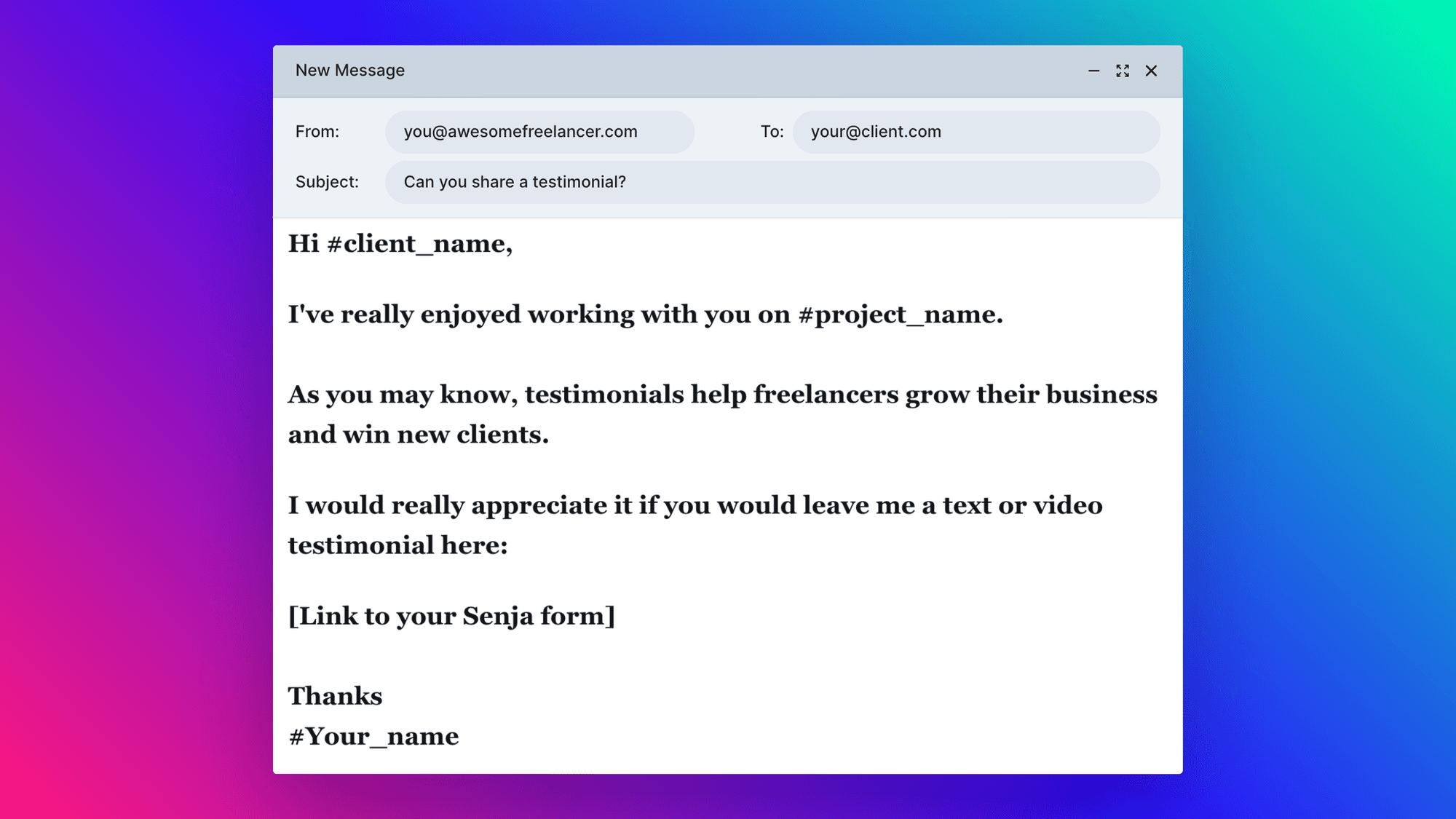The image size is (1456, 819).
Task: Click the To: label
Action: [x=772, y=132]
